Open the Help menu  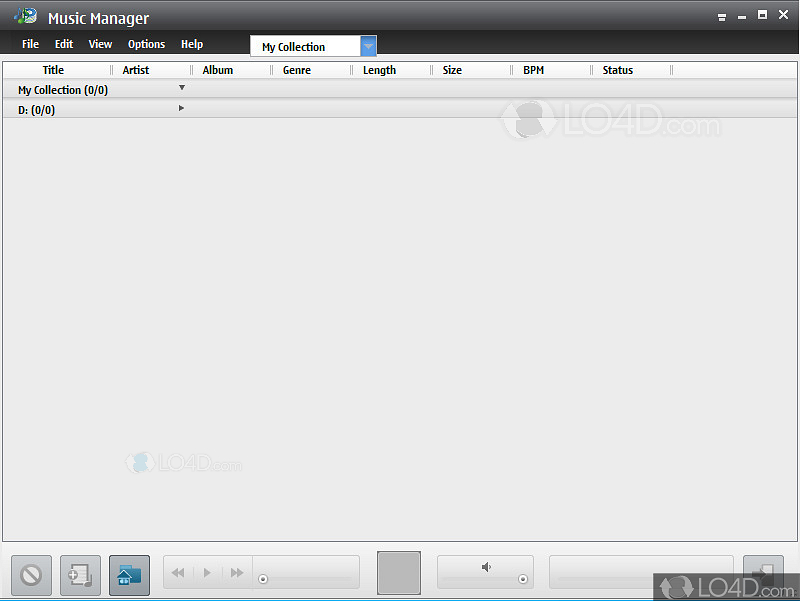pyautogui.click(x=192, y=44)
